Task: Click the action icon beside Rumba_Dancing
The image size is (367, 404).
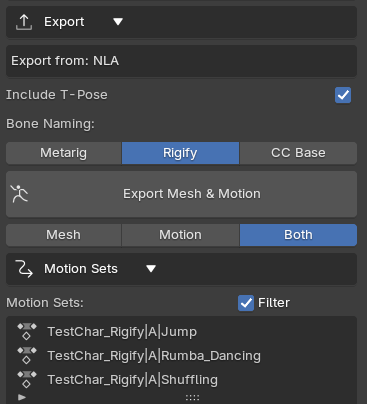Action: pyautogui.click(x=27, y=356)
